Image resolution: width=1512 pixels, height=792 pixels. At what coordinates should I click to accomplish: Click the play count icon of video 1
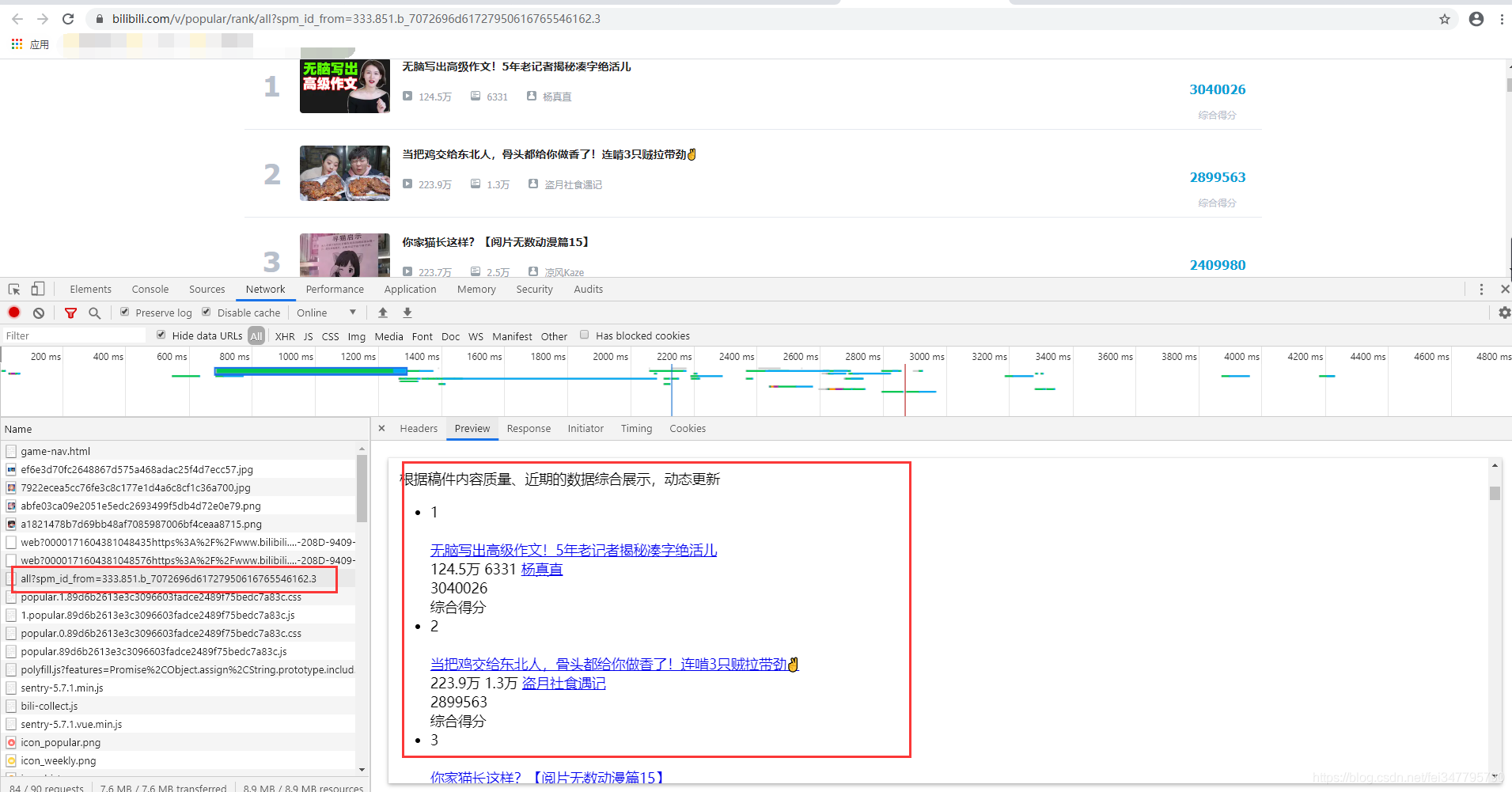pos(407,96)
